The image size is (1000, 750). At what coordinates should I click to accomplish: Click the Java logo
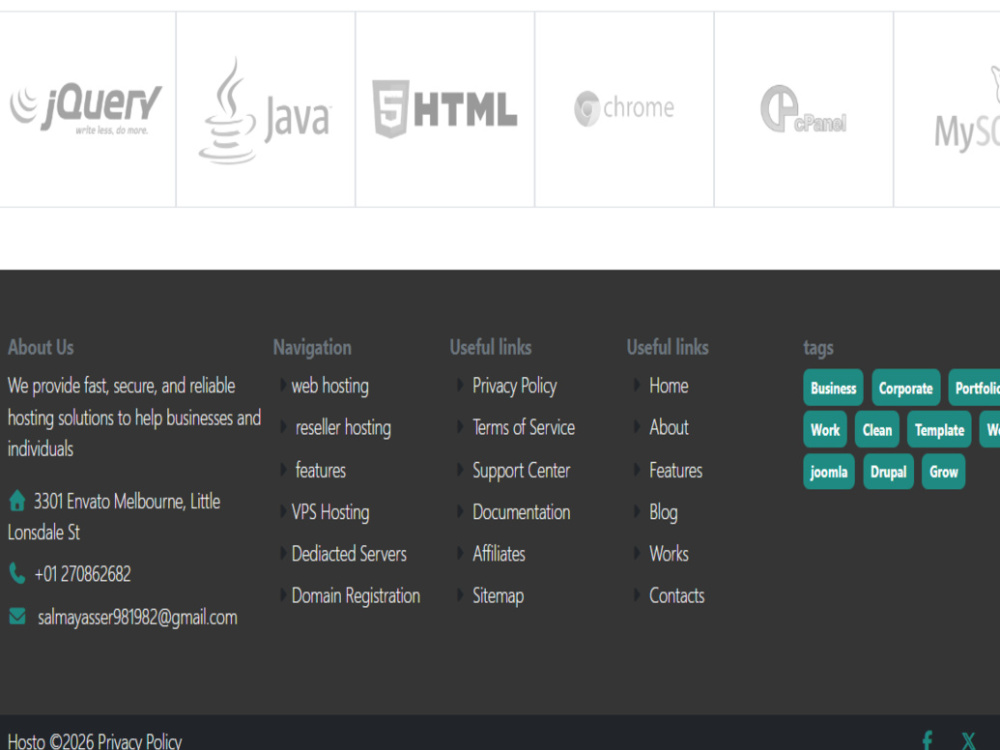pos(265,110)
